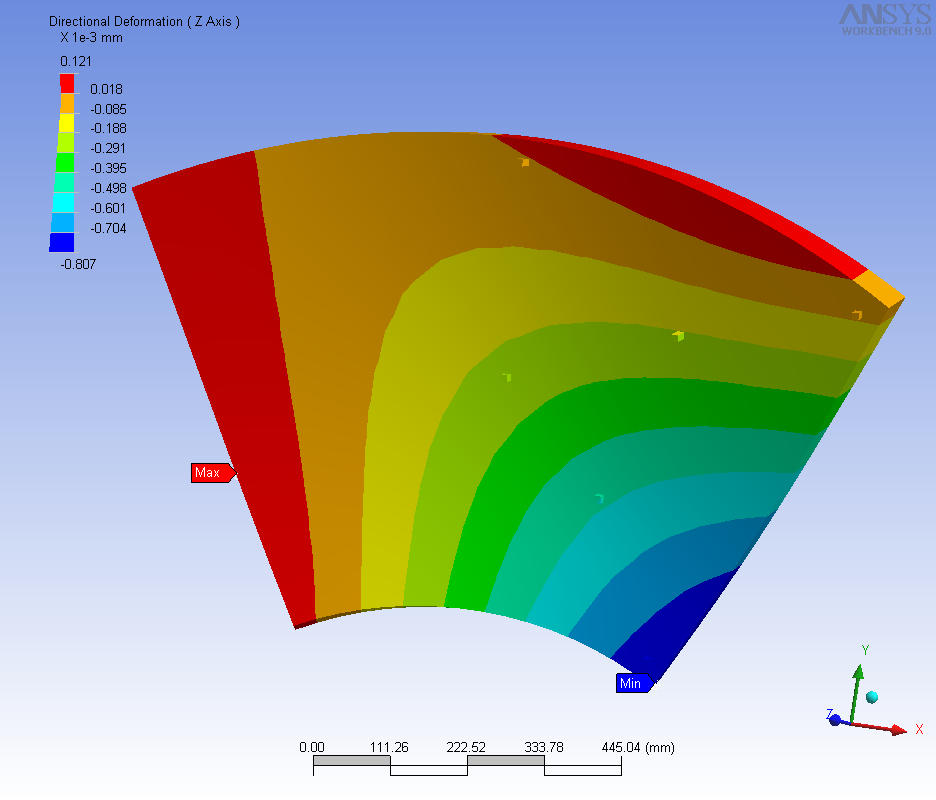Click legend value -0.498
This screenshot has width=936, height=800.
108,188
